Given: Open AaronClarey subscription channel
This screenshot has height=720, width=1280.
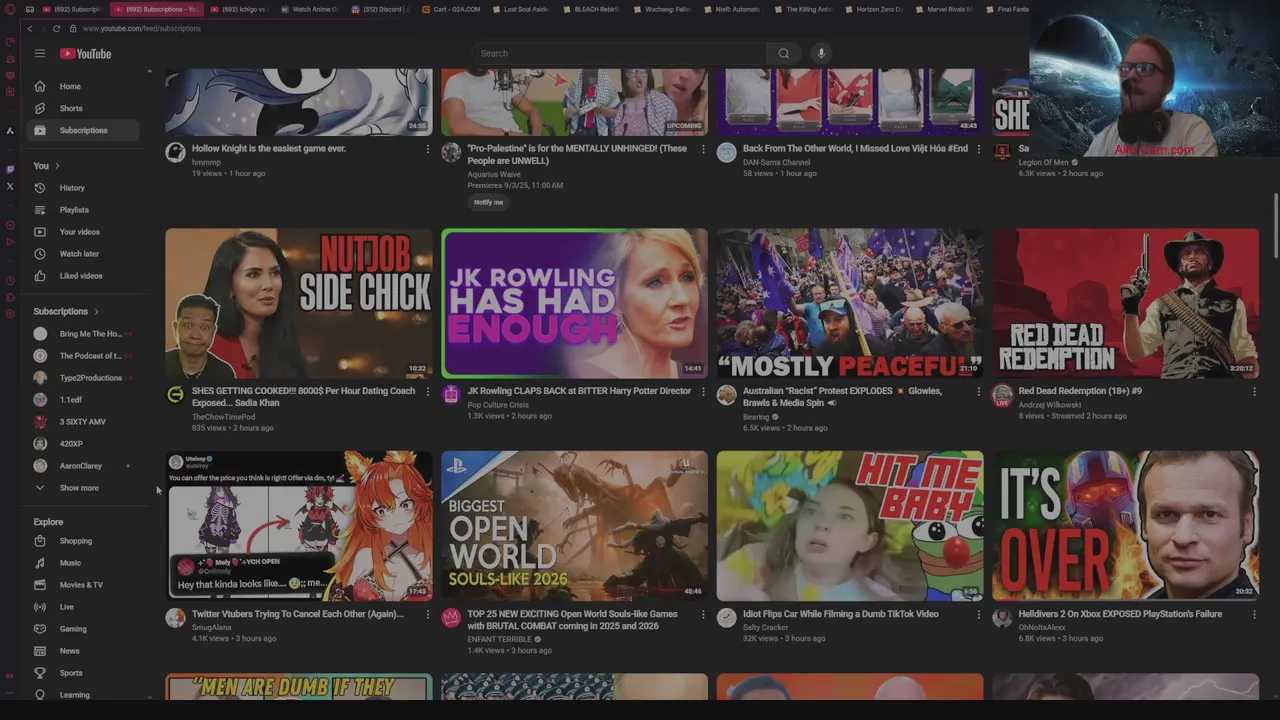Looking at the screenshot, I should tap(84, 466).
